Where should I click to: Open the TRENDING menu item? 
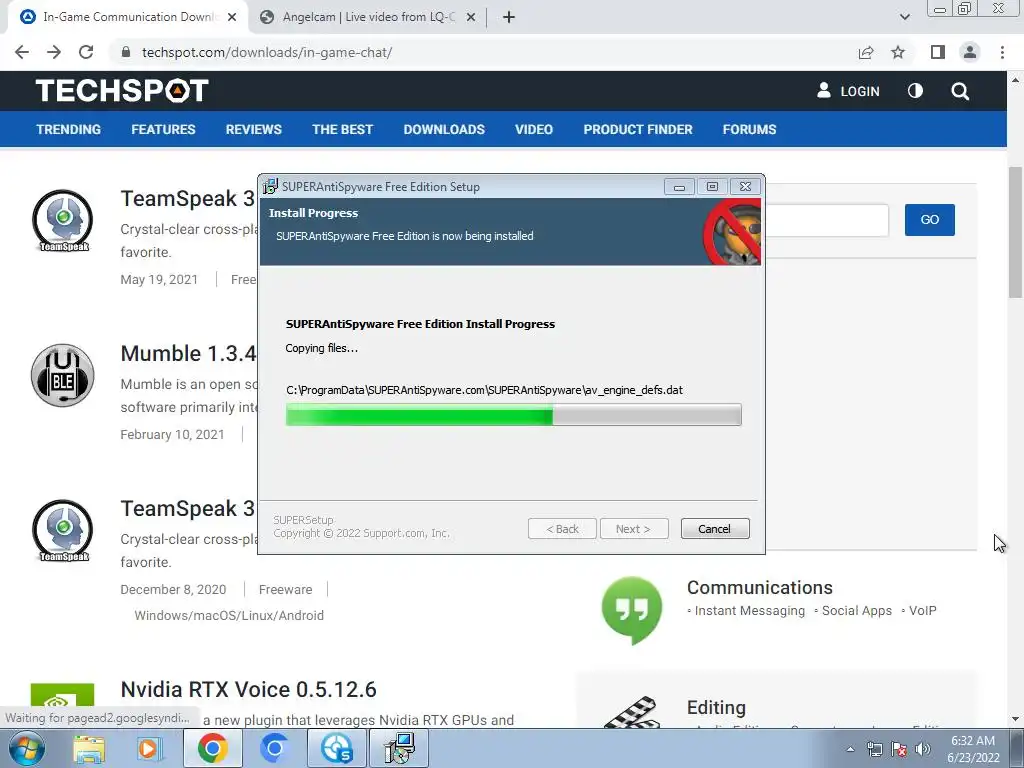tap(69, 129)
